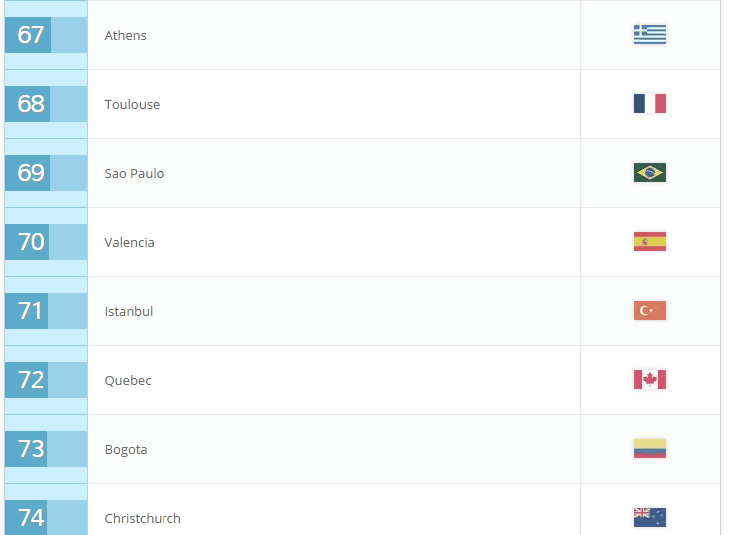
Task: Select the Athens city name
Action: (x=125, y=35)
